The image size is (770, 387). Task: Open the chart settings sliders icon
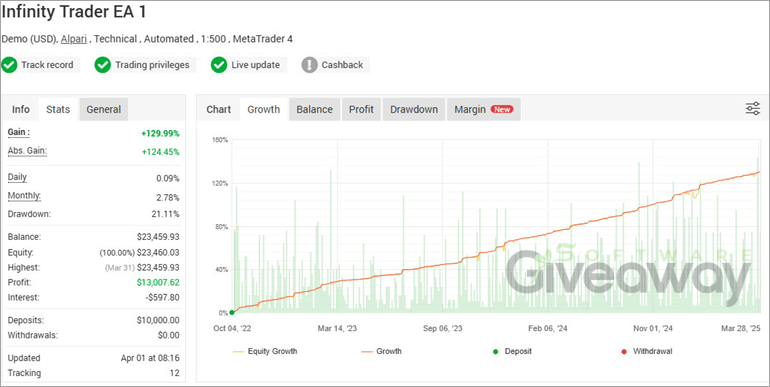pyautogui.click(x=752, y=109)
